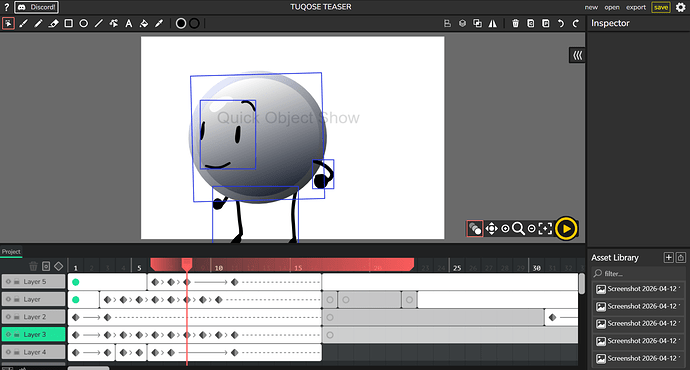Viewport: 690px width, 370px height.
Task: Click open in top menu
Action: (612, 7)
